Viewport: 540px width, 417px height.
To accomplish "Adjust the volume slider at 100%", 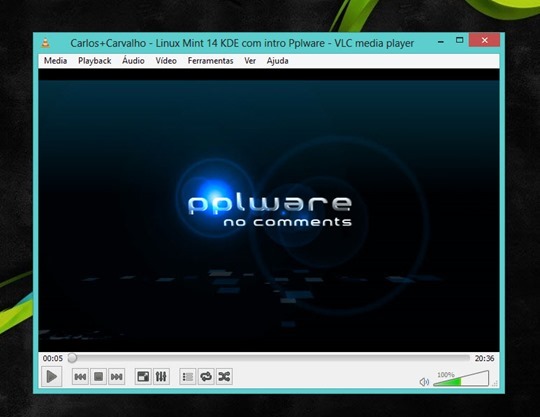I will (x=461, y=379).
